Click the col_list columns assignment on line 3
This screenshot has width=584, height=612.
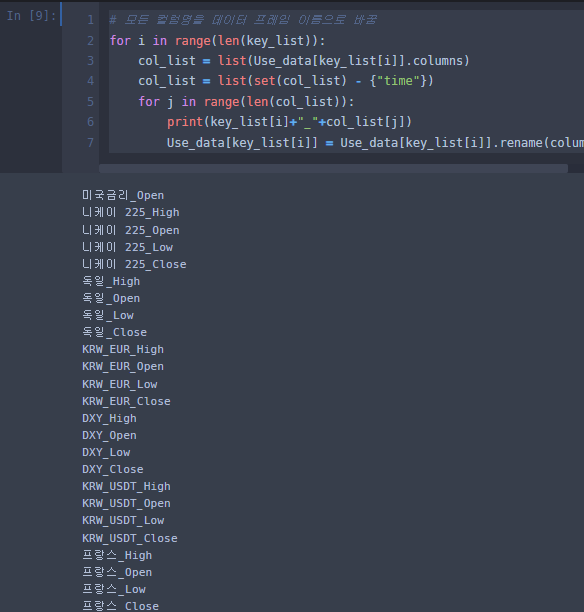(304, 61)
